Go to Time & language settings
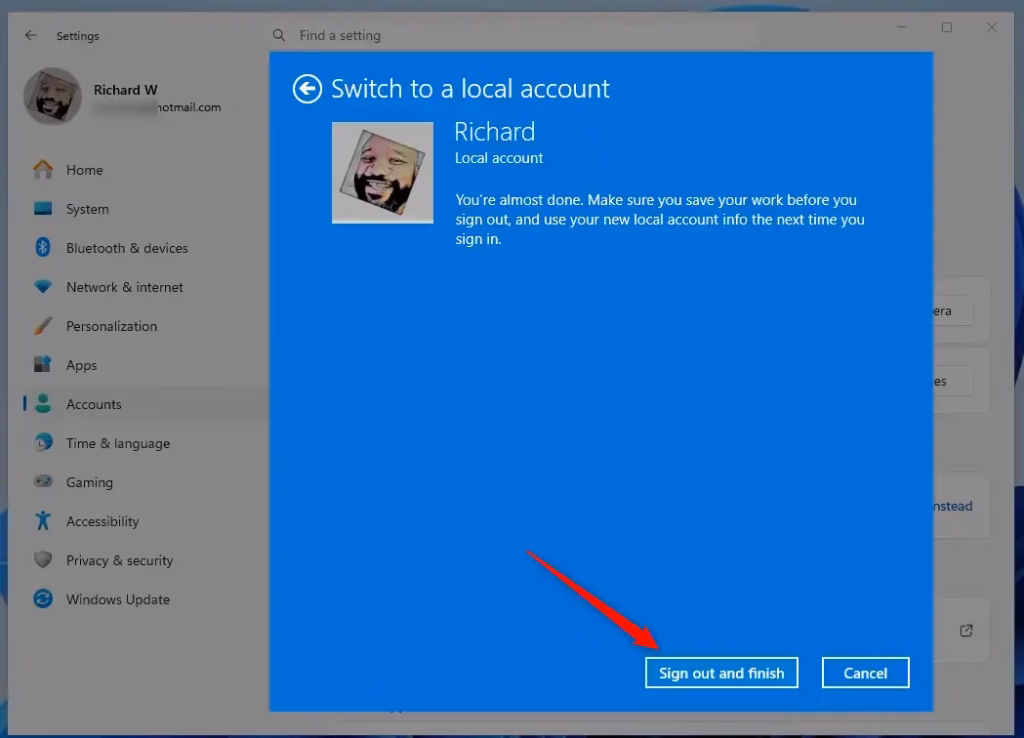Screen dimensions: 1024x738 (118, 443)
